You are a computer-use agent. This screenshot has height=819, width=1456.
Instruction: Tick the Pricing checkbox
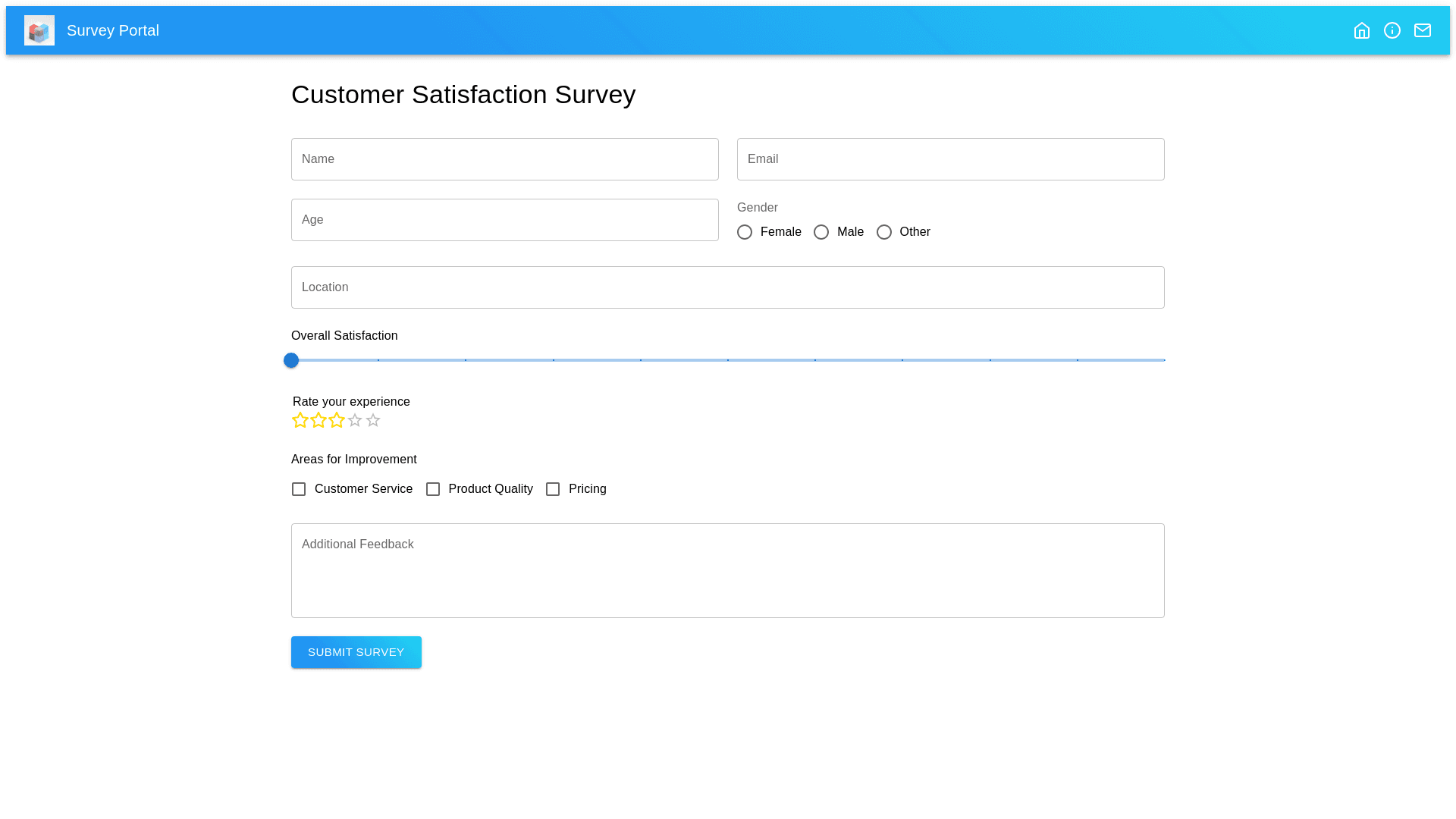tap(553, 489)
